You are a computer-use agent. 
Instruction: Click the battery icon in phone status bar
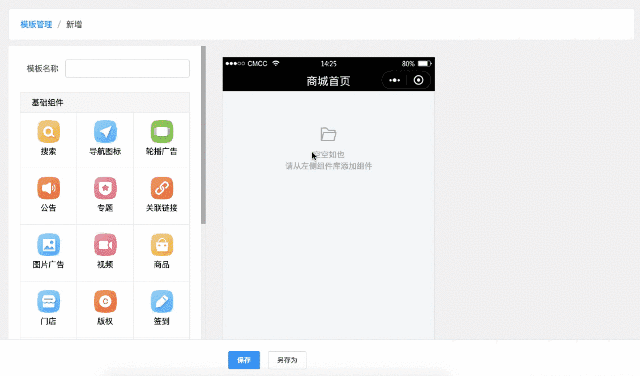point(424,63)
